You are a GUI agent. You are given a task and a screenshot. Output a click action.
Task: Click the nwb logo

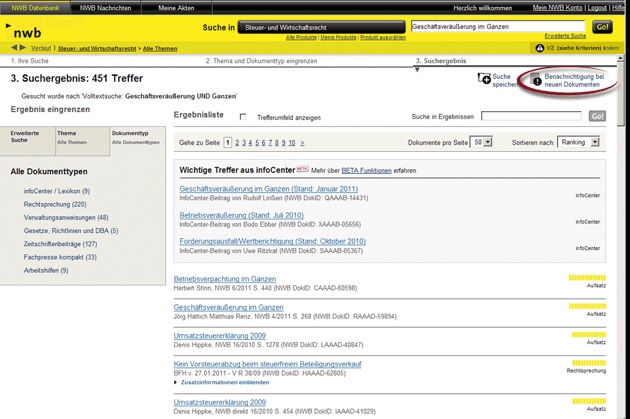coord(27,32)
